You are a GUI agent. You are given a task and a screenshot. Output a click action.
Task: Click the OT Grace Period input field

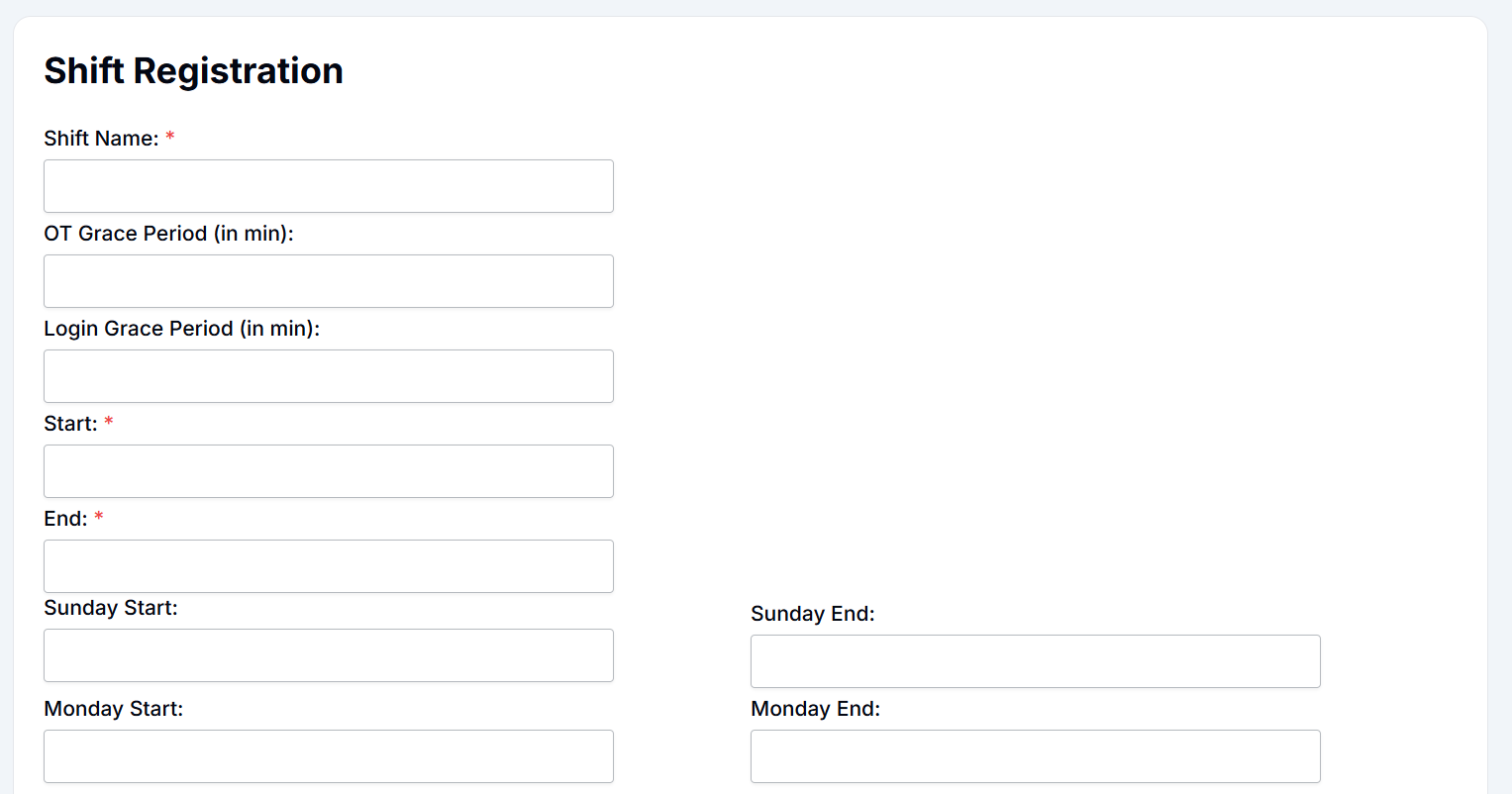pyautogui.click(x=328, y=281)
